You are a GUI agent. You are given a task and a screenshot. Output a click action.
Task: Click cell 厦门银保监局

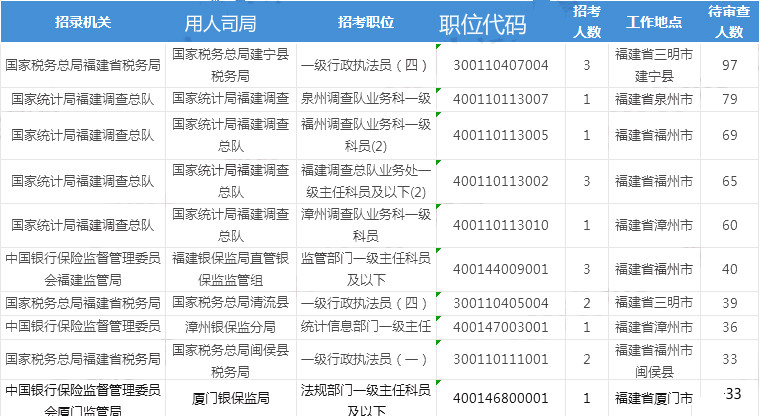(231, 399)
